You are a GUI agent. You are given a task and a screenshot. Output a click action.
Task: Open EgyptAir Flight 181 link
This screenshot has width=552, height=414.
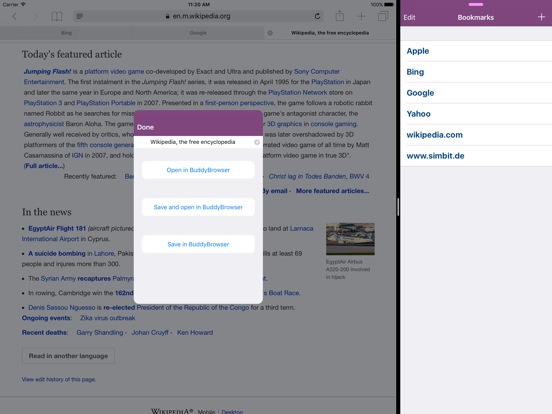point(57,228)
